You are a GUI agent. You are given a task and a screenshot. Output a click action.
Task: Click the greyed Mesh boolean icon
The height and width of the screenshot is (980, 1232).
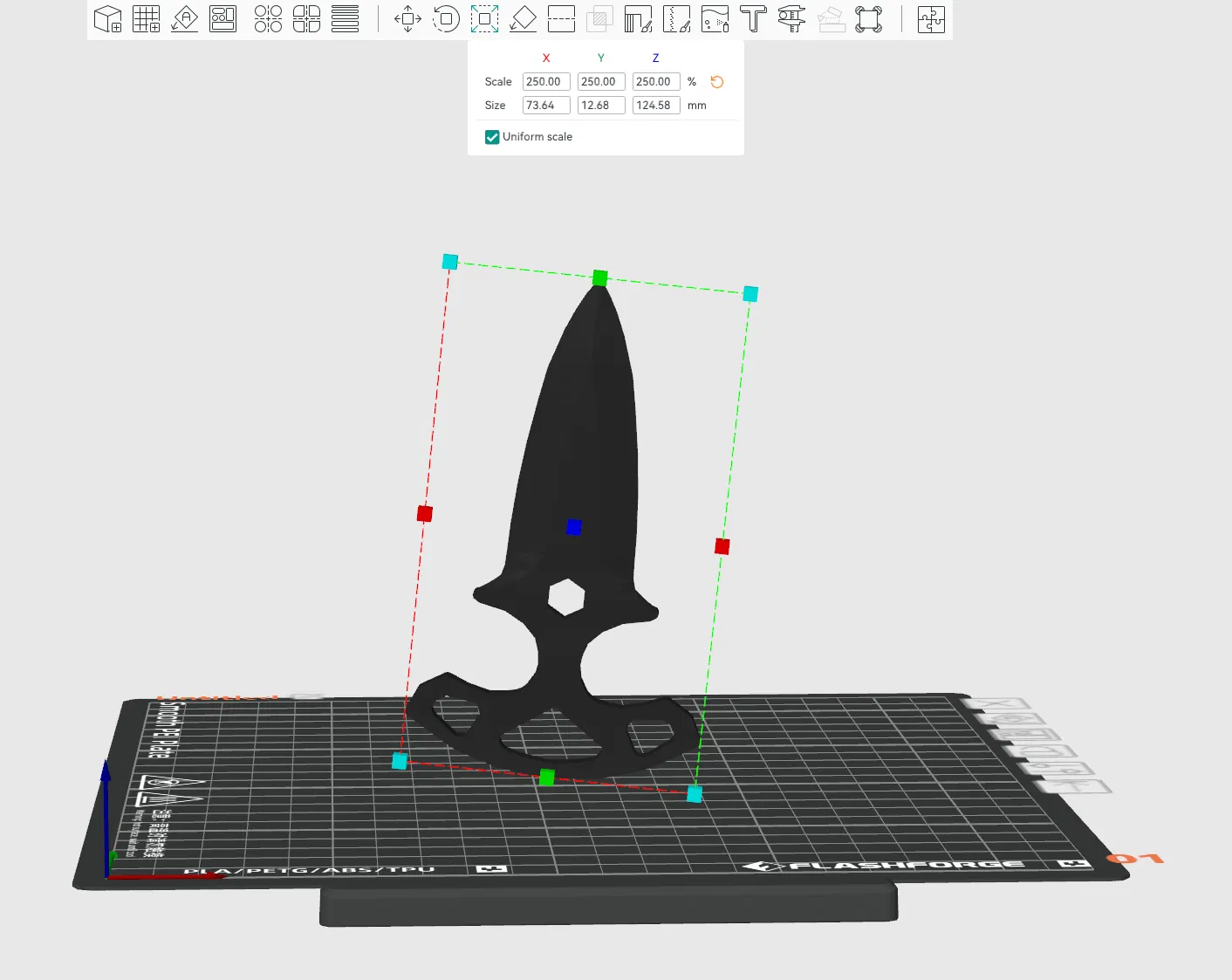599,18
